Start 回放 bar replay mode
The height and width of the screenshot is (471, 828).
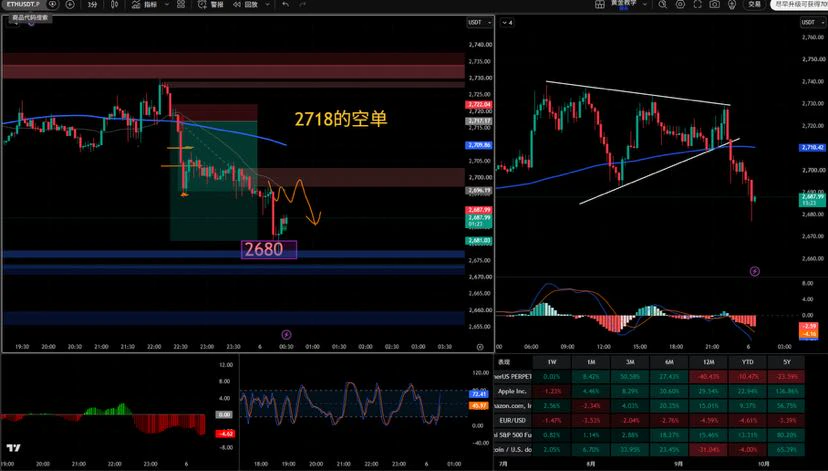coord(246,4)
